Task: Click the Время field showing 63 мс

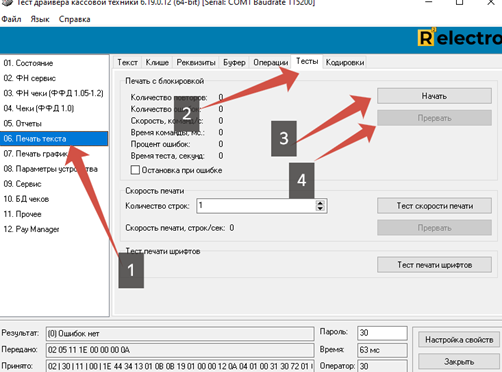Action: tap(382, 350)
